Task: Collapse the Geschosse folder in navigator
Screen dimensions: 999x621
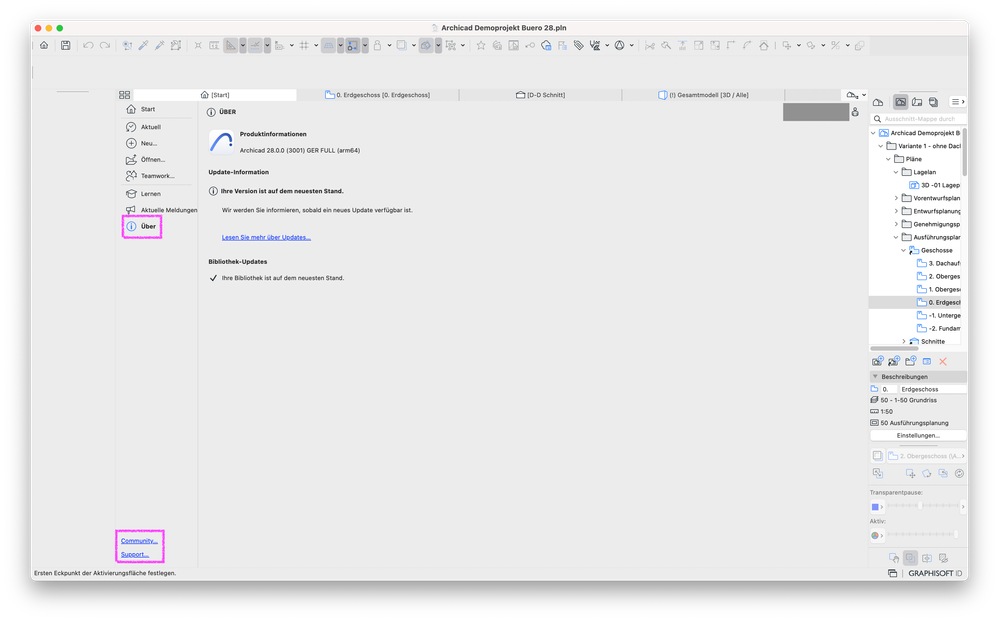Action: 903,250
